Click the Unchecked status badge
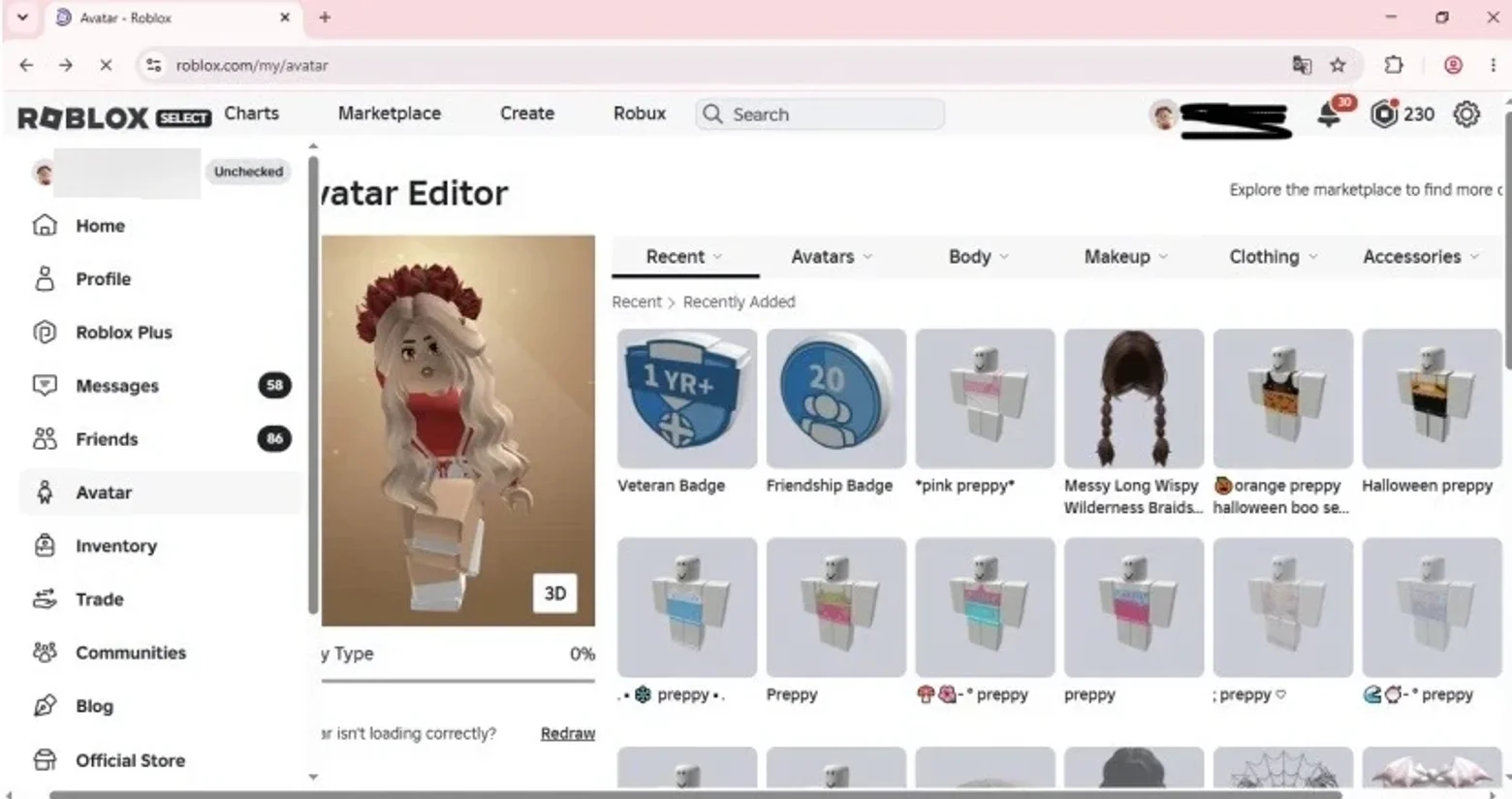The image size is (1512, 799). 248,172
